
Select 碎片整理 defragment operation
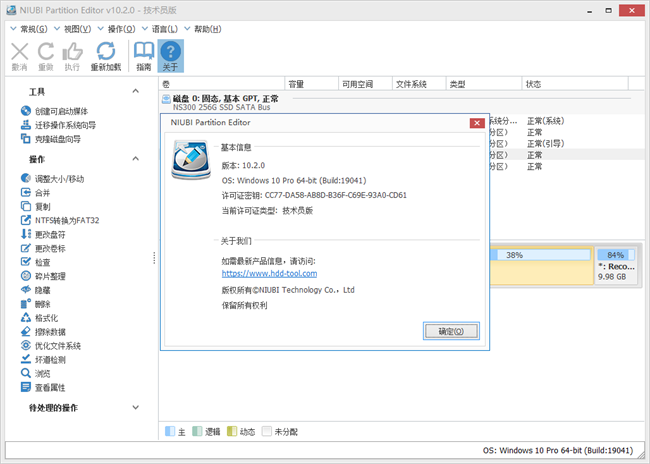click(x=43, y=276)
